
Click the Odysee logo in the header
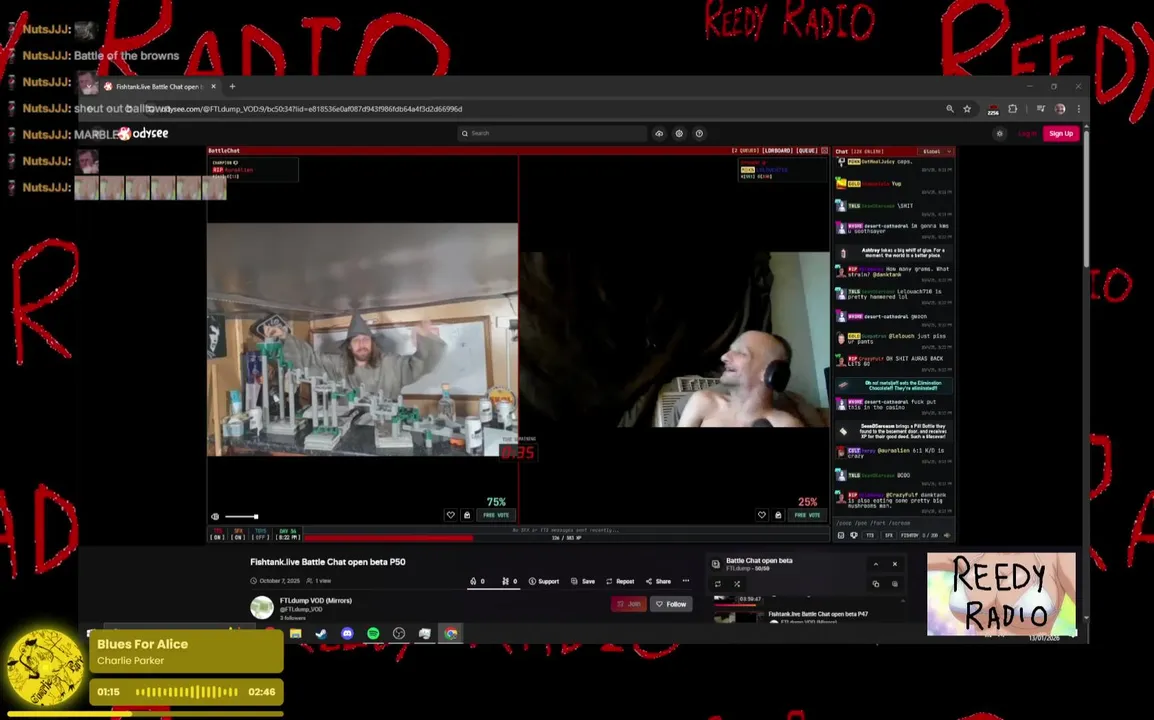point(144,133)
